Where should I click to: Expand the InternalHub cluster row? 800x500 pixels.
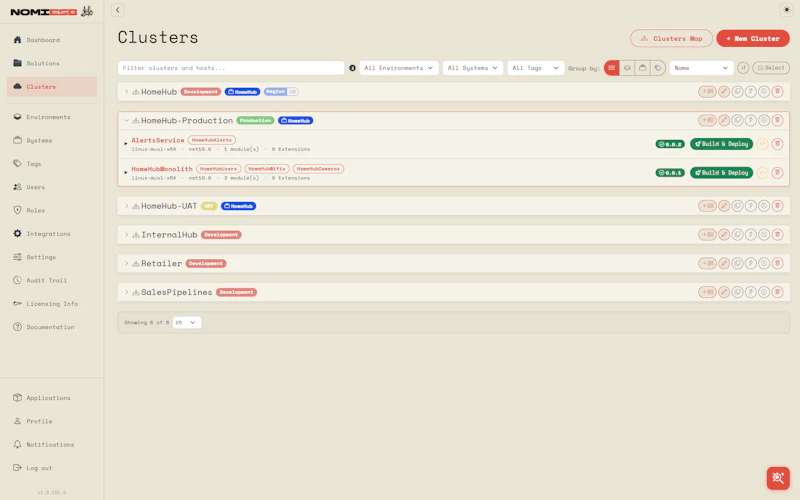[x=127, y=235]
